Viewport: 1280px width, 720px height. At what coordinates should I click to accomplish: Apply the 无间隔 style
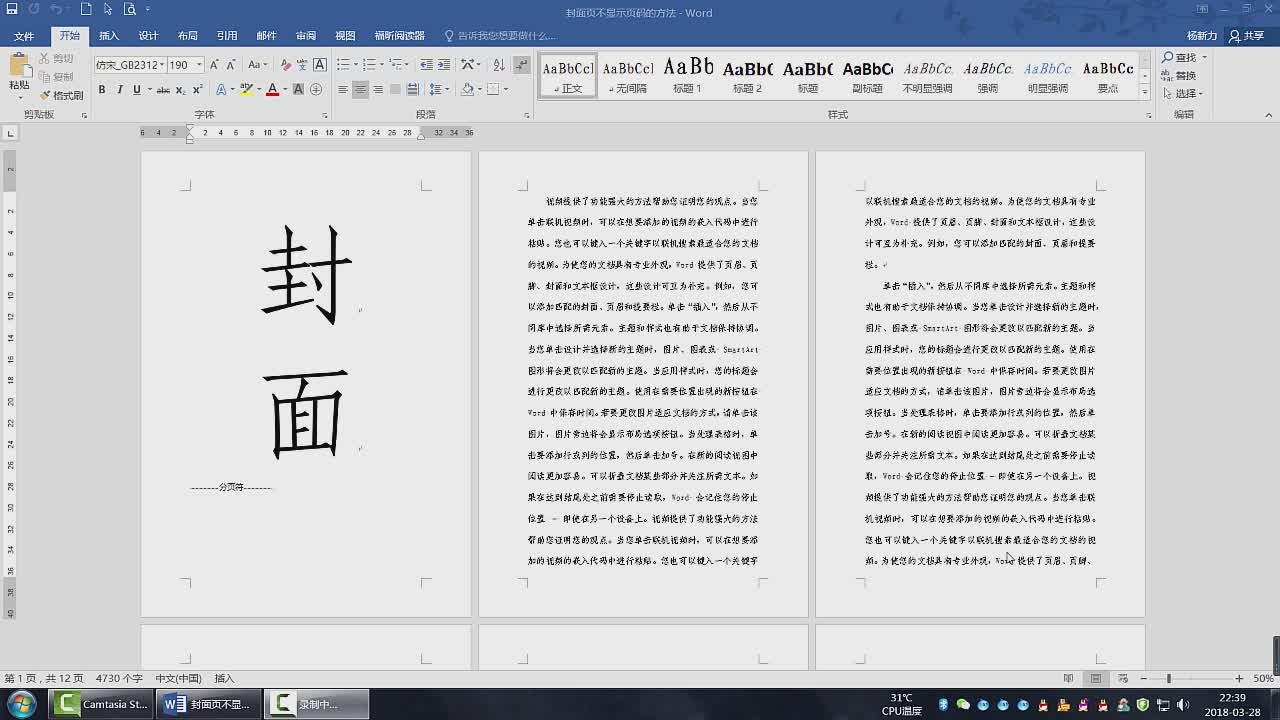628,75
